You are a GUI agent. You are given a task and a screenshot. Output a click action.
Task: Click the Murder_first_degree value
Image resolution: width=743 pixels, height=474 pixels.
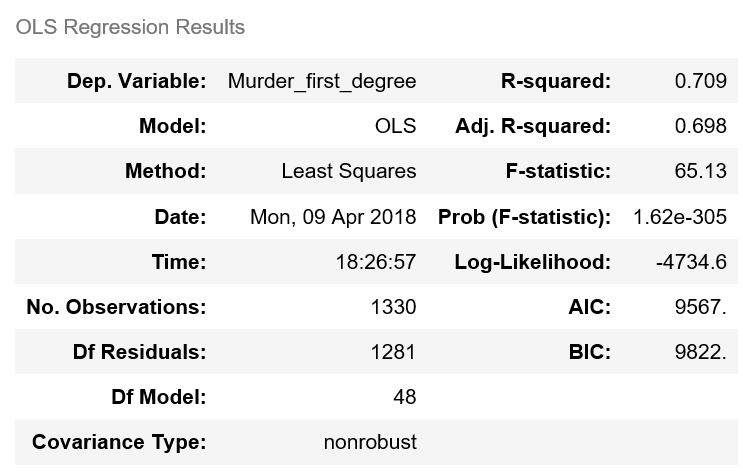coord(322,81)
